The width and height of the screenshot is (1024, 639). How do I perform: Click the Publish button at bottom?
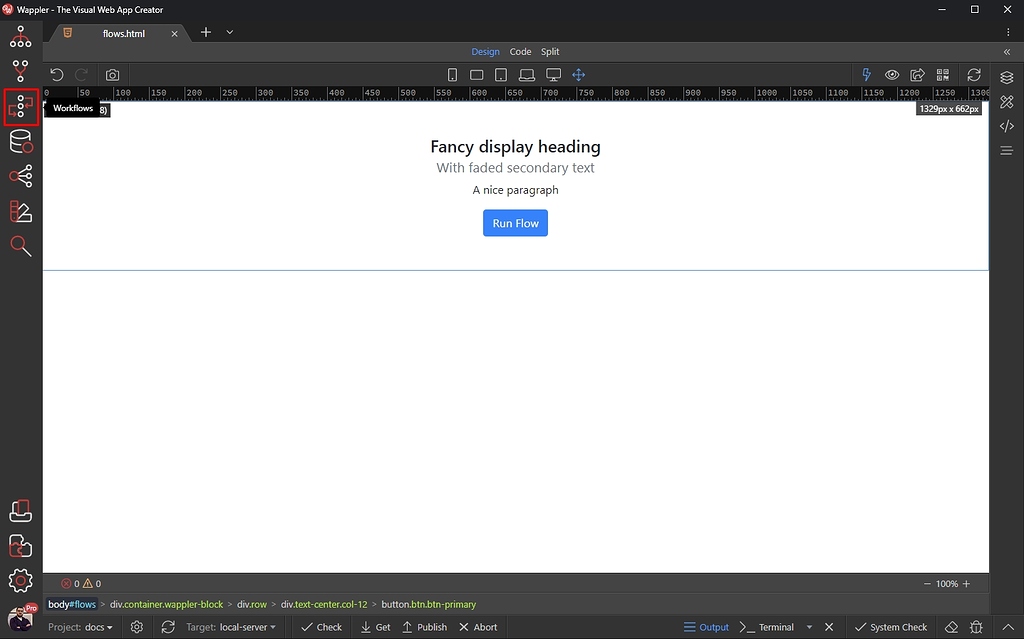click(424, 627)
